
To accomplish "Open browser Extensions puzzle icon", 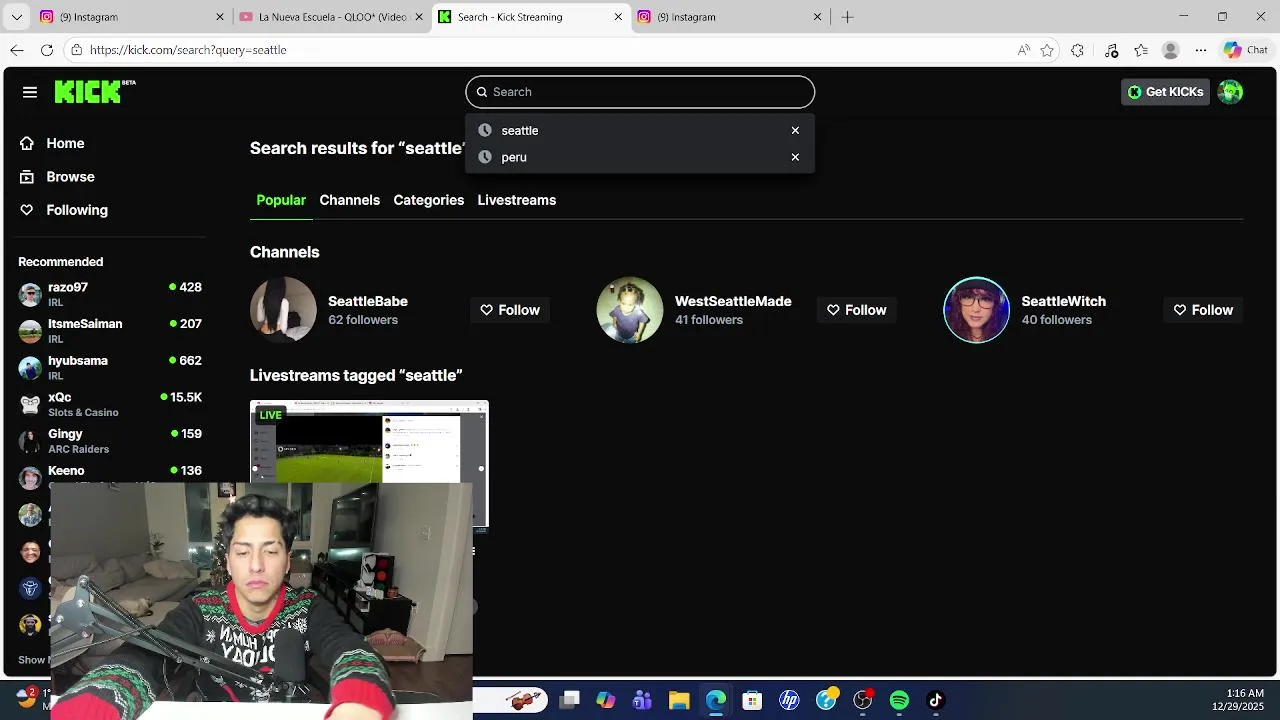I will 1077,50.
